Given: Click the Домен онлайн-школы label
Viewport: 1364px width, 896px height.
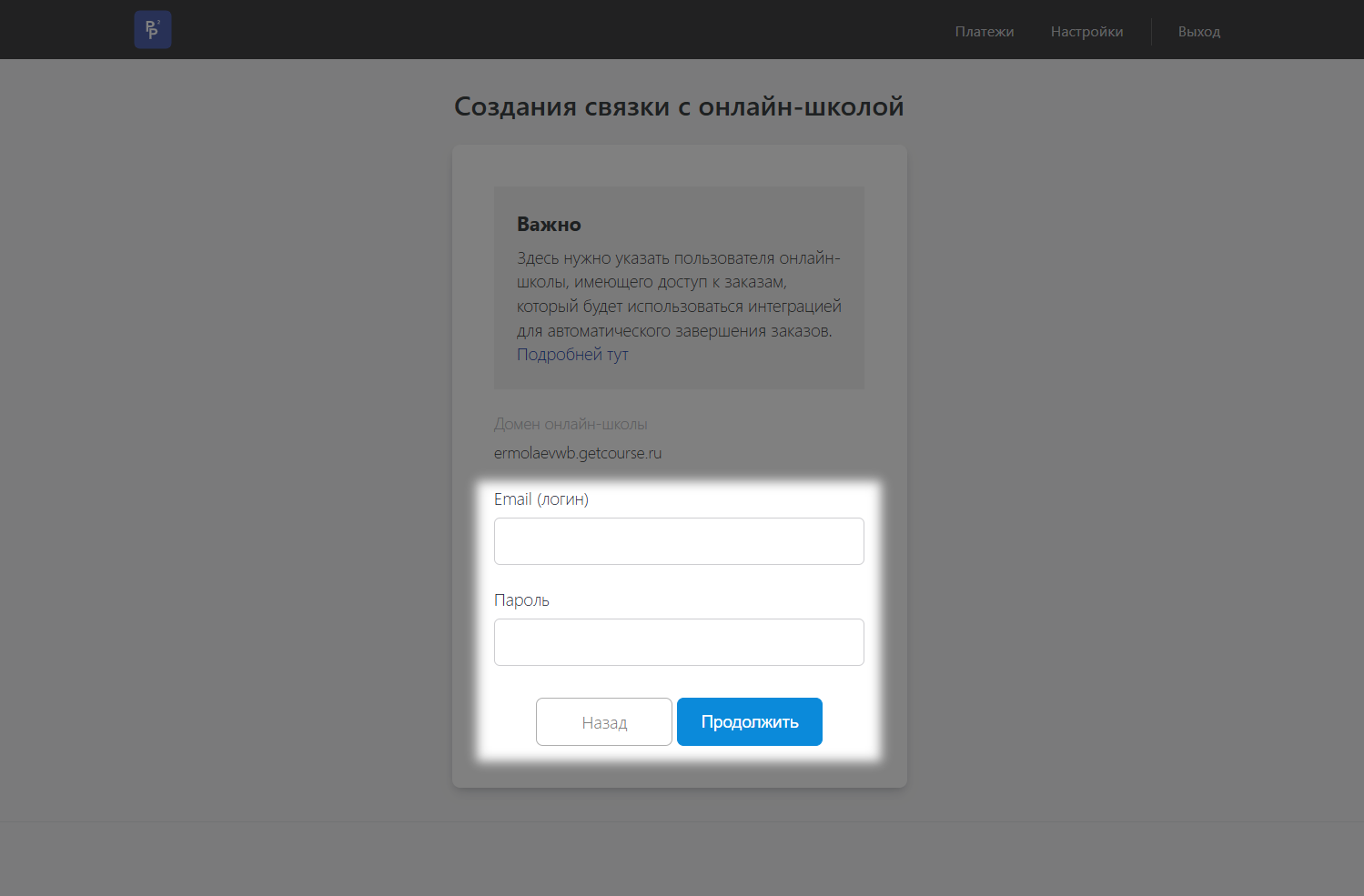Looking at the screenshot, I should tap(571, 424).
